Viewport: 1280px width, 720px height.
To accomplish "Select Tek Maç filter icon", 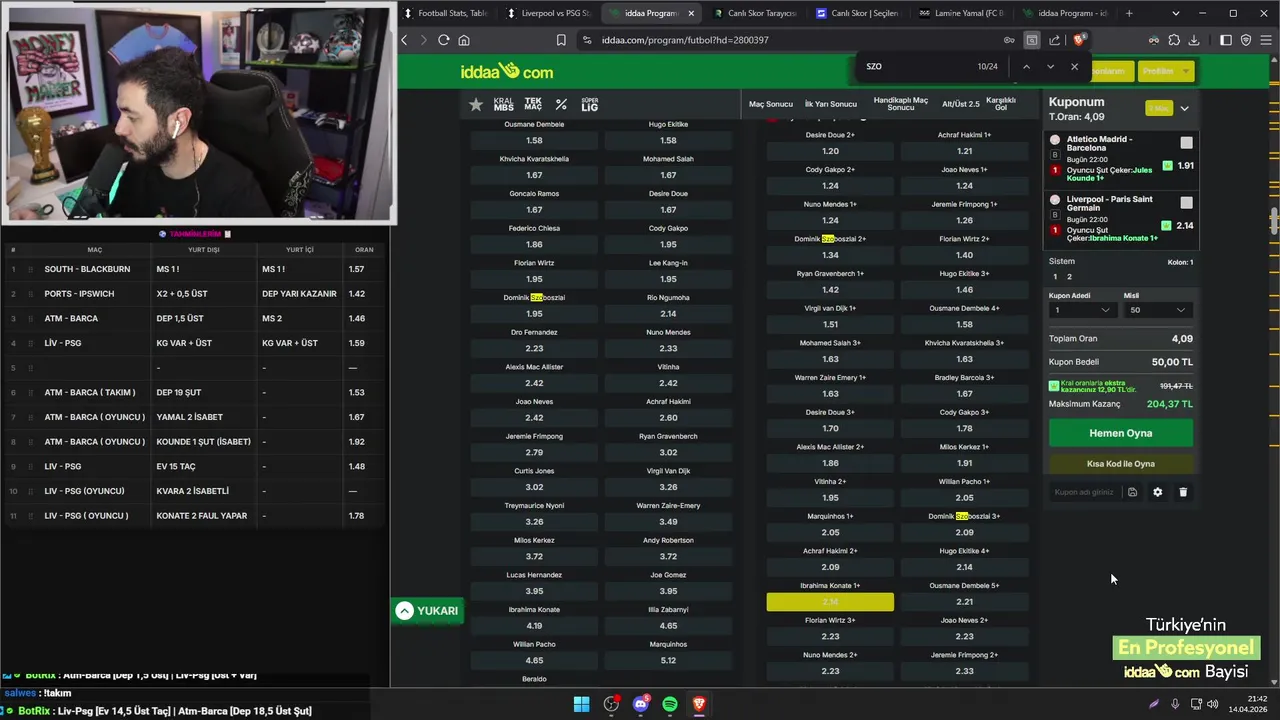I will point(533,104).
